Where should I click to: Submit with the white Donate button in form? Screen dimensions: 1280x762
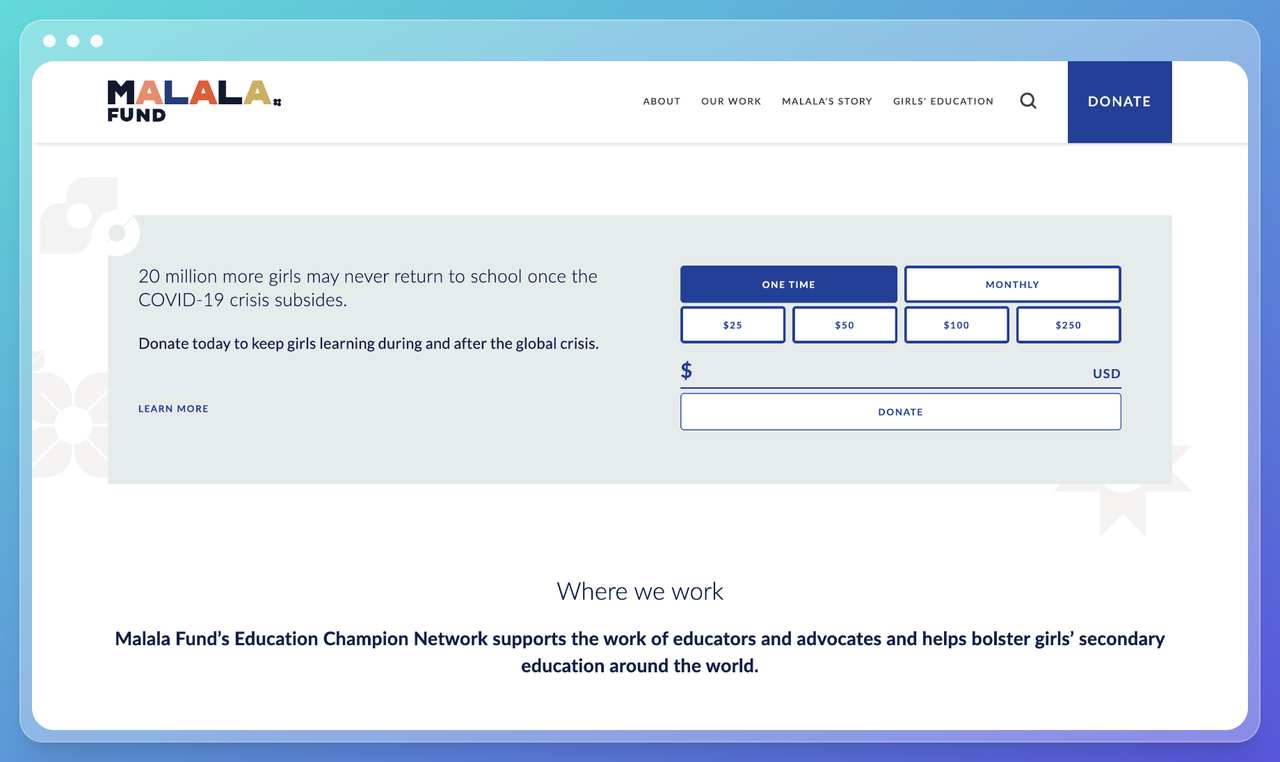point(901,412)
